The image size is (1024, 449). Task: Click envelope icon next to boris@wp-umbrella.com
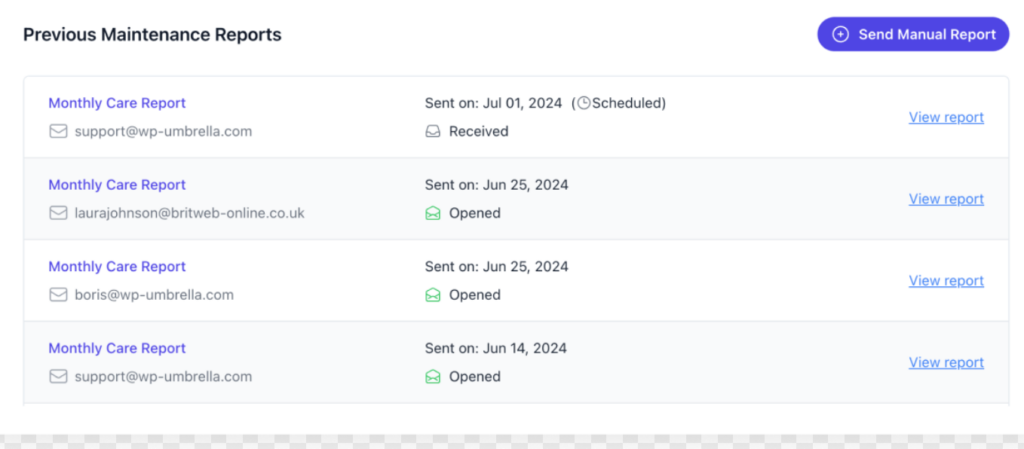click(x=58, y=295)
